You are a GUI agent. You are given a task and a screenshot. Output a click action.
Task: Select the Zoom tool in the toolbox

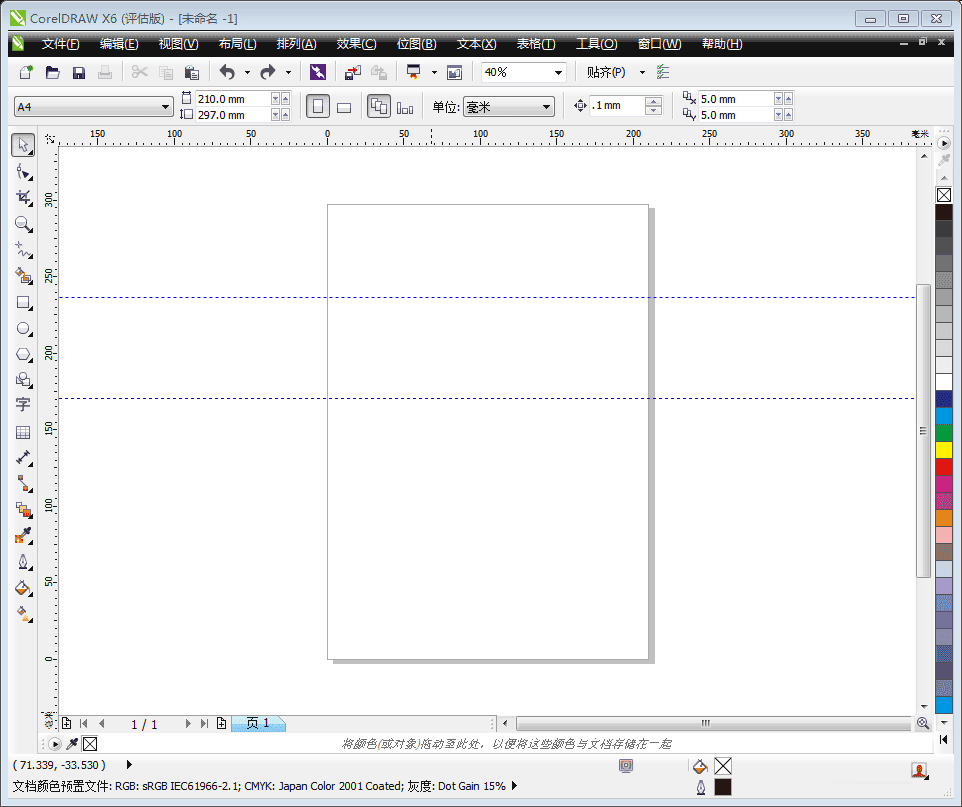pyautogui.click(x=23, y=224)
